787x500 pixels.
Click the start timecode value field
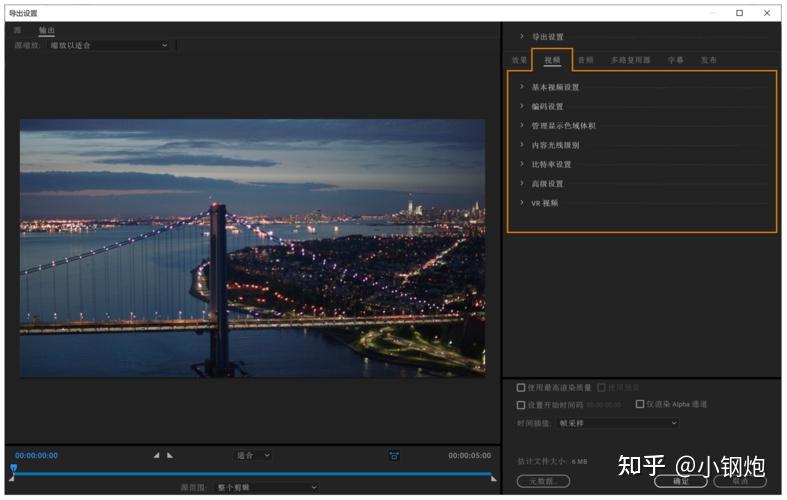tap(604, 405)
